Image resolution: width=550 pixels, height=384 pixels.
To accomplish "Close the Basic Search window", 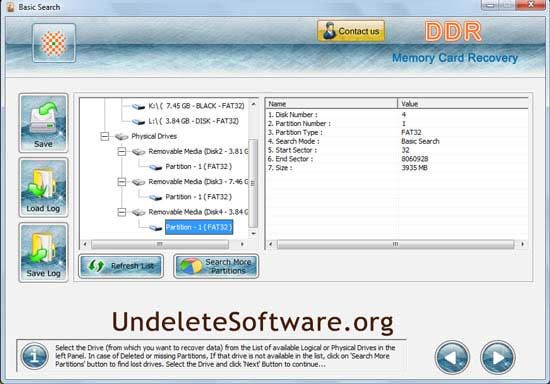I will pyautogui.click(x=531, y=5).
